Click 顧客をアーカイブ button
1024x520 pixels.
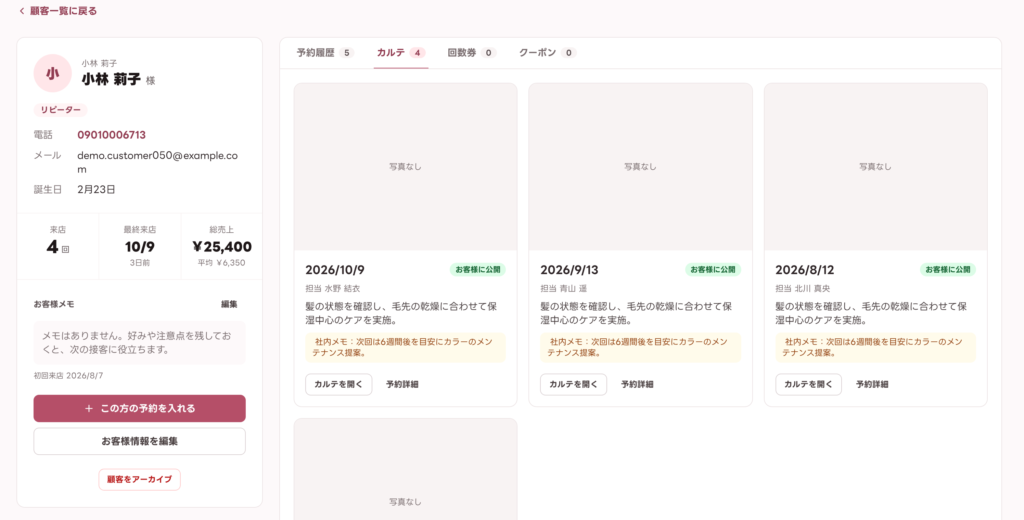[x=140, y=479]
